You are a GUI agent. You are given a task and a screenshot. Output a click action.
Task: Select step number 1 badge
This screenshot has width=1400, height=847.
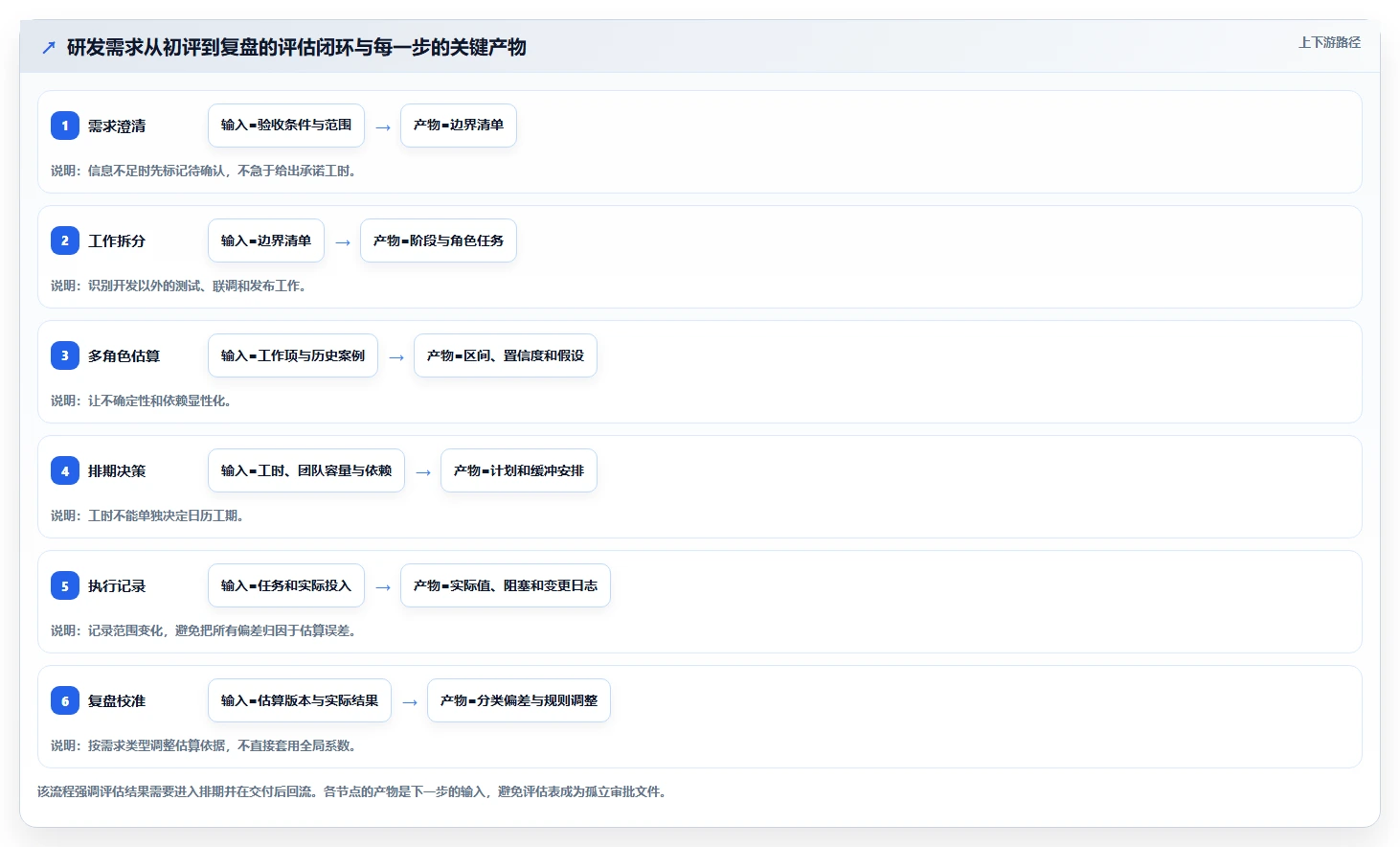tap(65, 126)
